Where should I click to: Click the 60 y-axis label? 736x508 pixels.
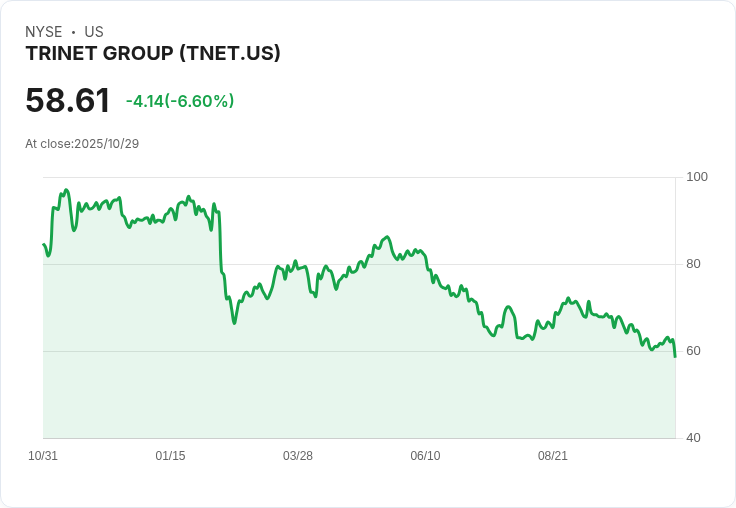693,351
